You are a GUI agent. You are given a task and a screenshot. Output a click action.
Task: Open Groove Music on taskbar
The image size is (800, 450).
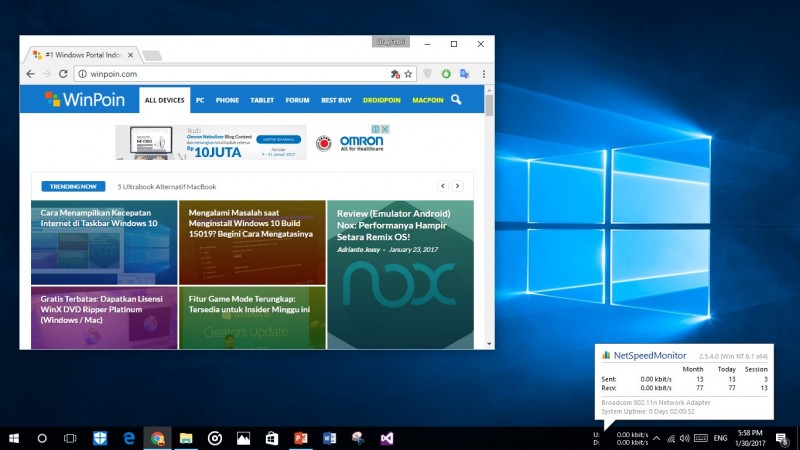point(215,438)
